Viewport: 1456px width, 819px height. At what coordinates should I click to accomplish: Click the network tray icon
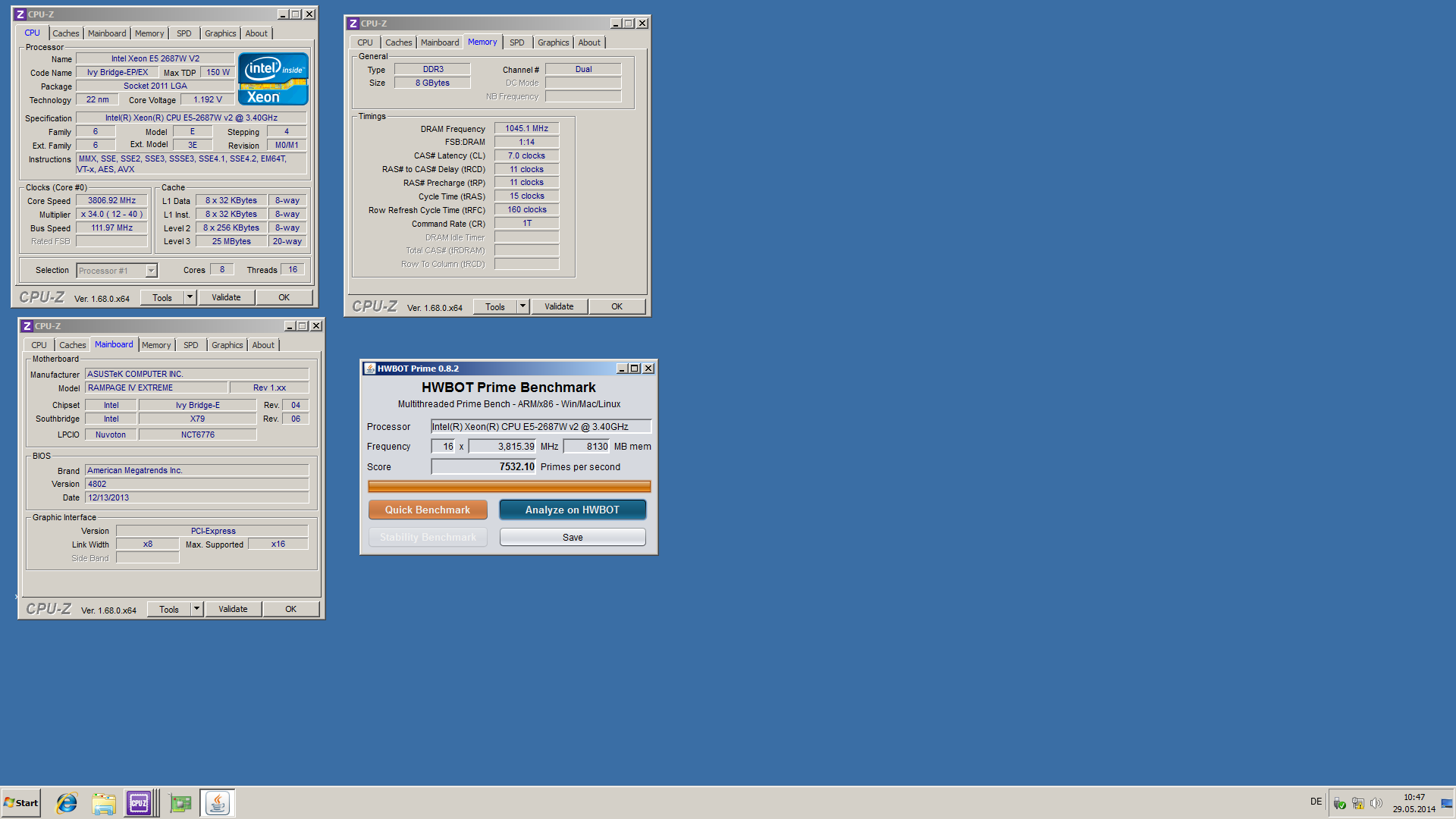(1357, 803)
